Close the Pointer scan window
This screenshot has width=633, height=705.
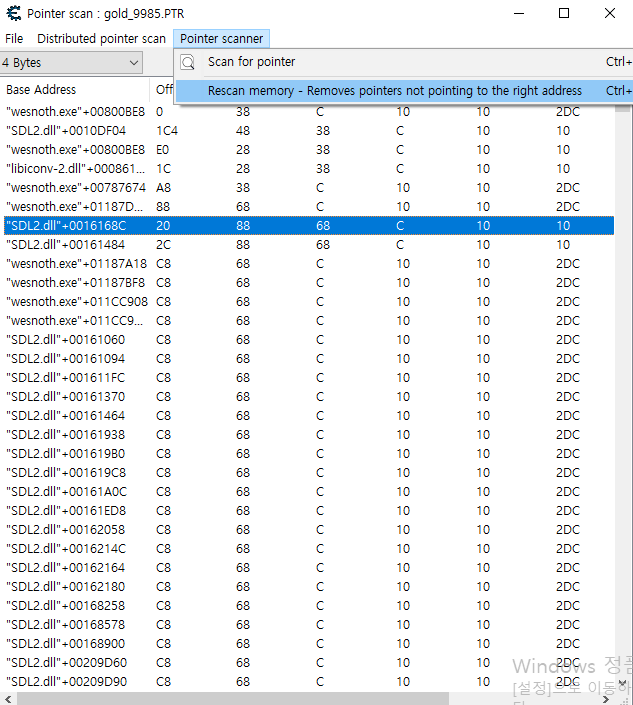(610, 13)
